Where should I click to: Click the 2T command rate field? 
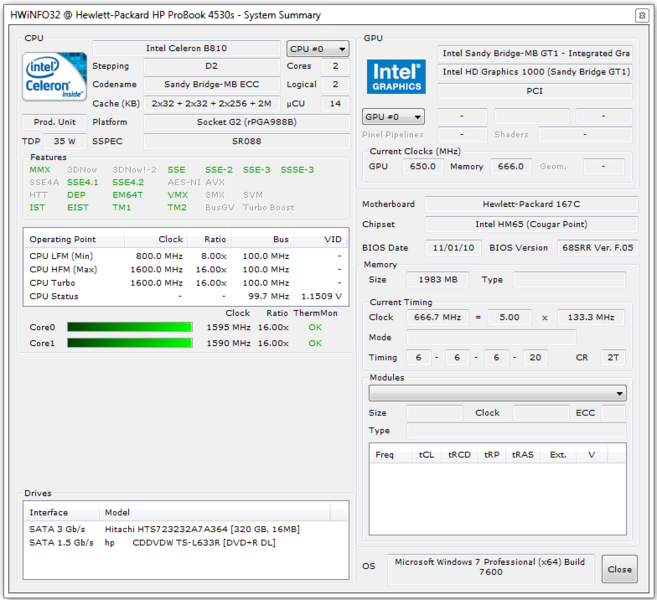[x=613, y=357]
